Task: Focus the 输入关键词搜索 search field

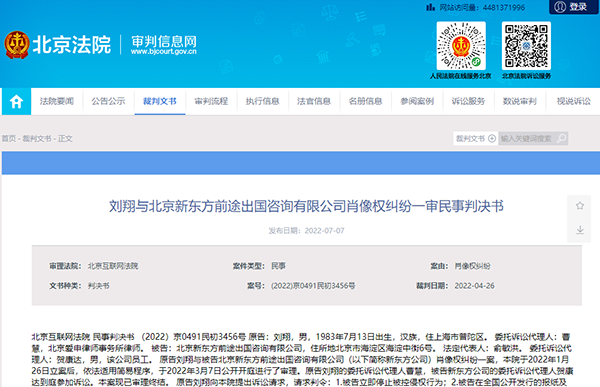Action: [528, 139]
